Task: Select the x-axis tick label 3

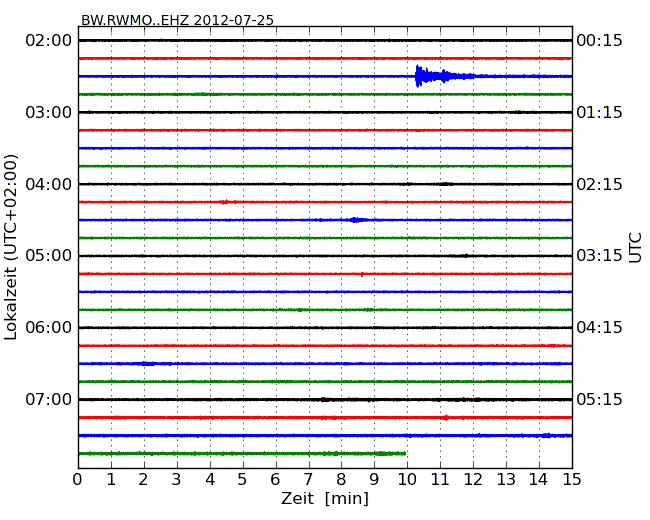Action: (177, 480)
